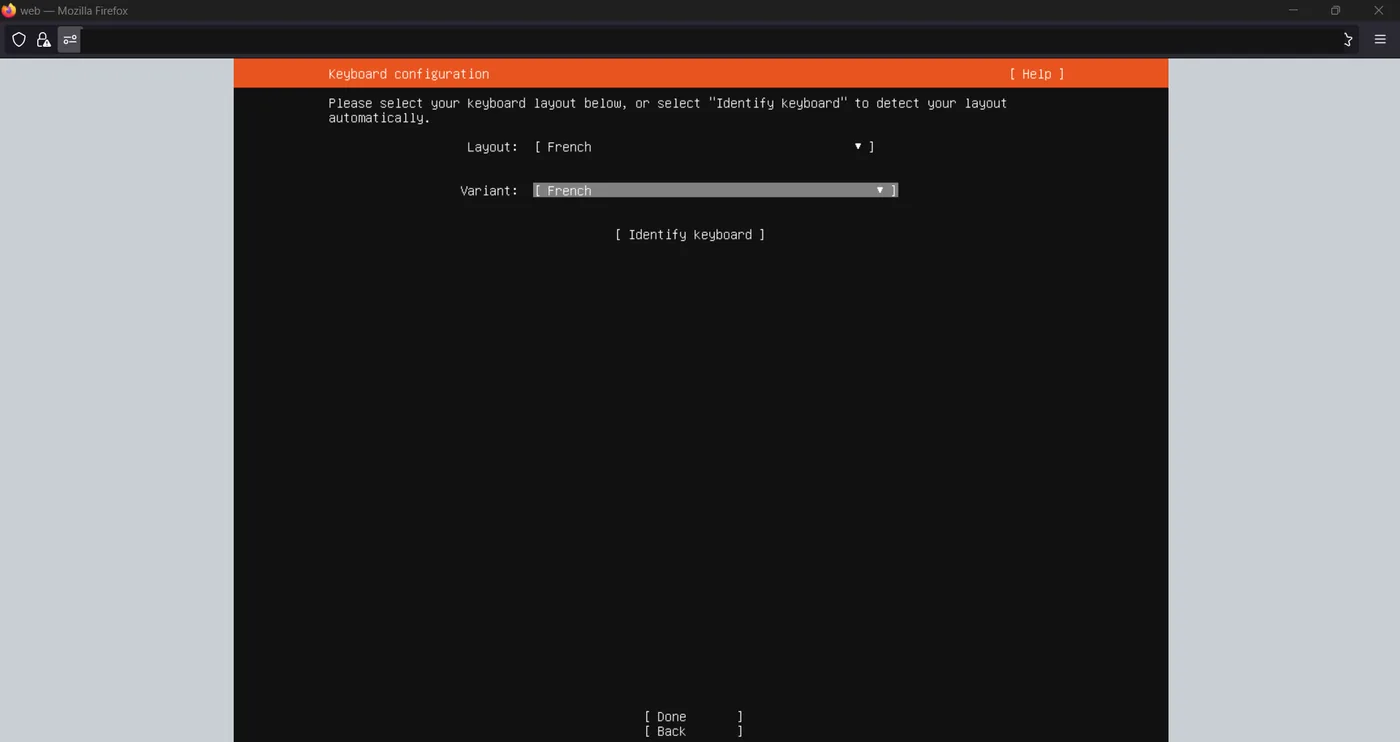Click the Variant dropdown arrow
This screenshot has height=742, width=1400.
tap(880, 190)
